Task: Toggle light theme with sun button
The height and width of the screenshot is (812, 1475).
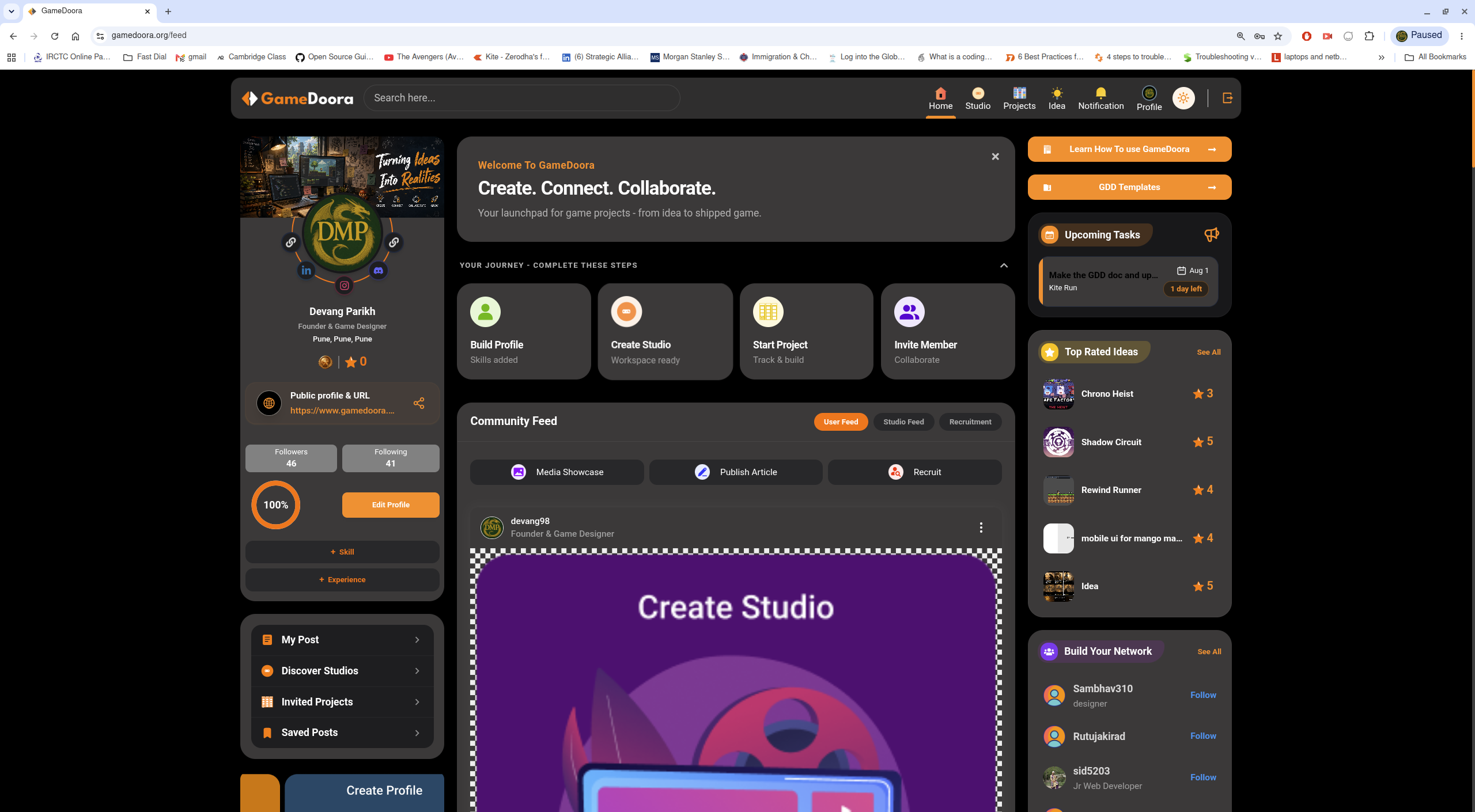Action: pos(1183,98)
